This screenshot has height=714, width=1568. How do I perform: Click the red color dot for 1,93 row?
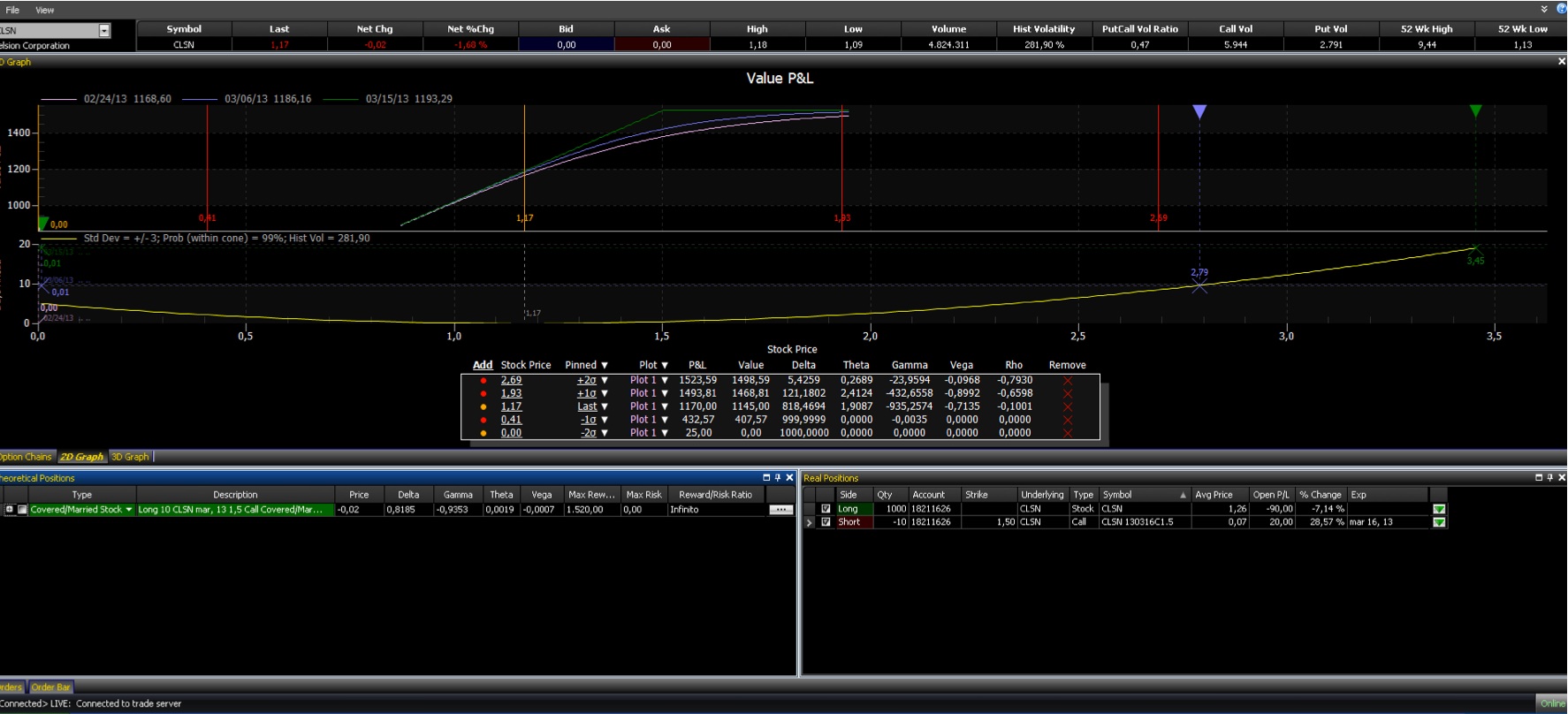click(x=483, y=394)
